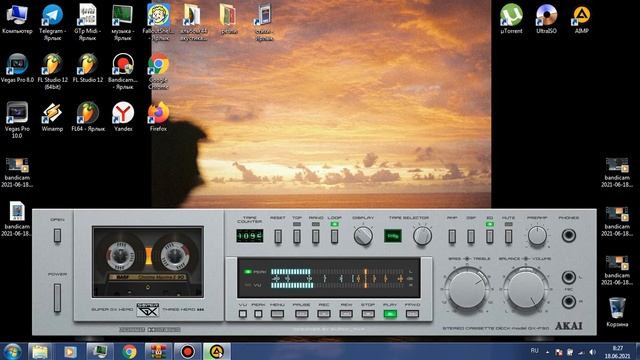
Task: Click the PHONES jack
Action: click(x=569, y=236)
